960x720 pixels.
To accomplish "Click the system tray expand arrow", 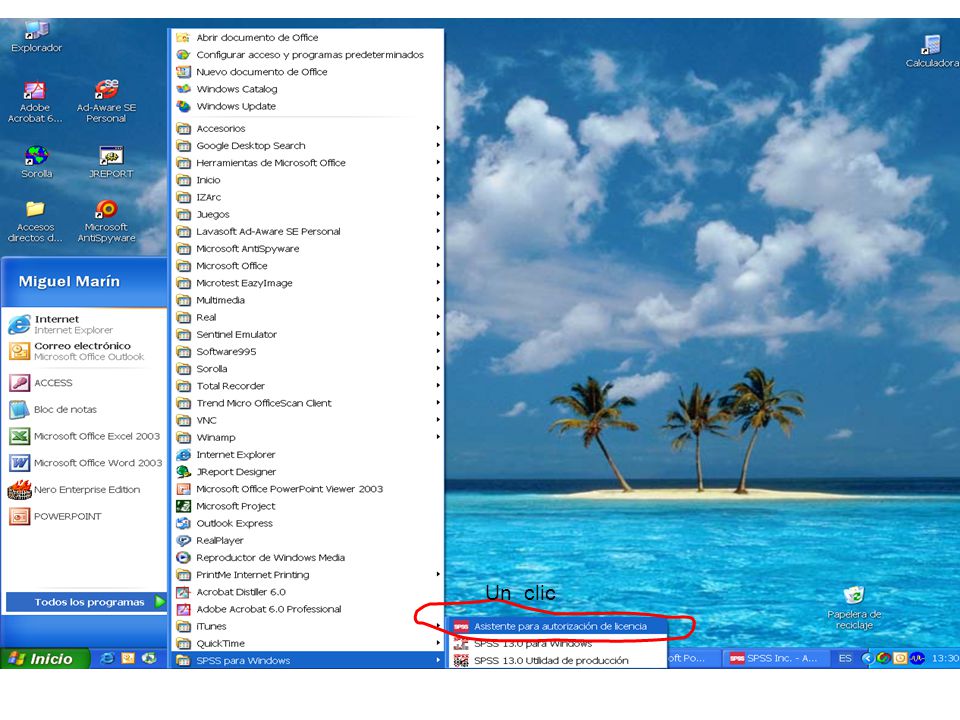I will 867,658.
